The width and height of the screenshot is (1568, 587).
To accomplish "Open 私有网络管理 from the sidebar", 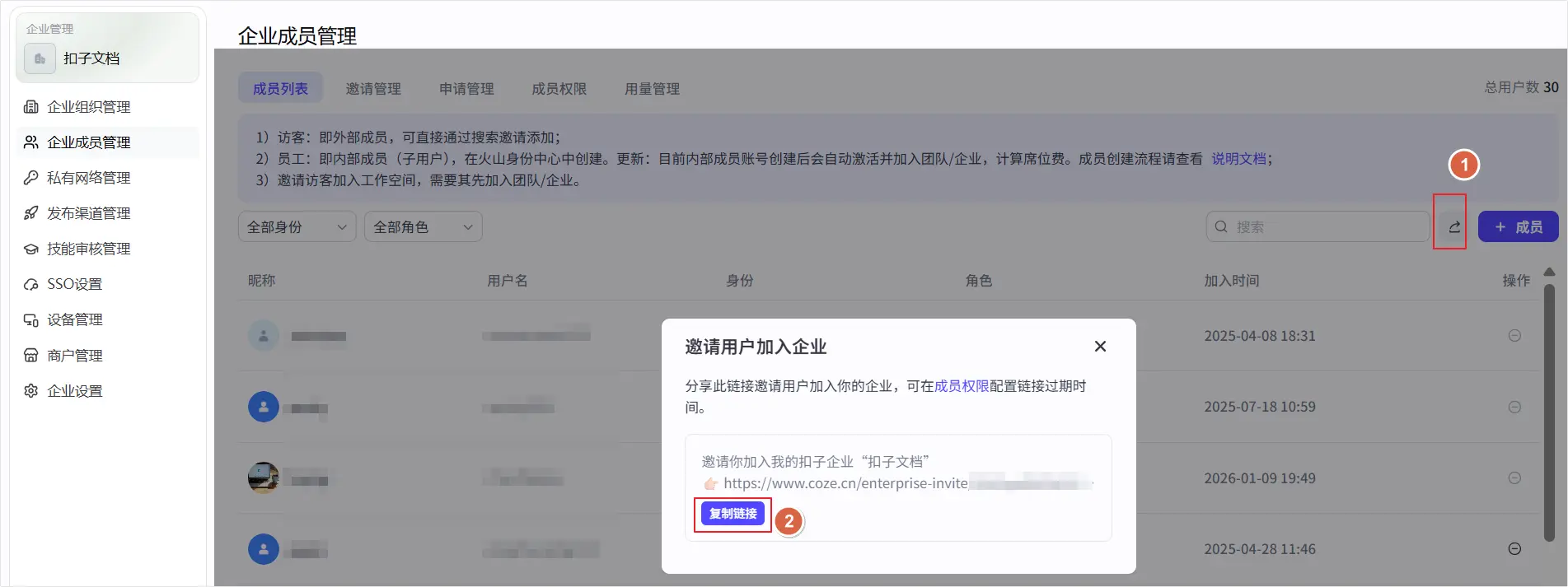I will (107, 178).
